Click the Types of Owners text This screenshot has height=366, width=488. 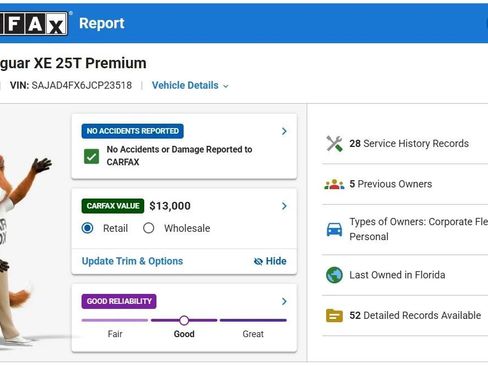point(419,229)
